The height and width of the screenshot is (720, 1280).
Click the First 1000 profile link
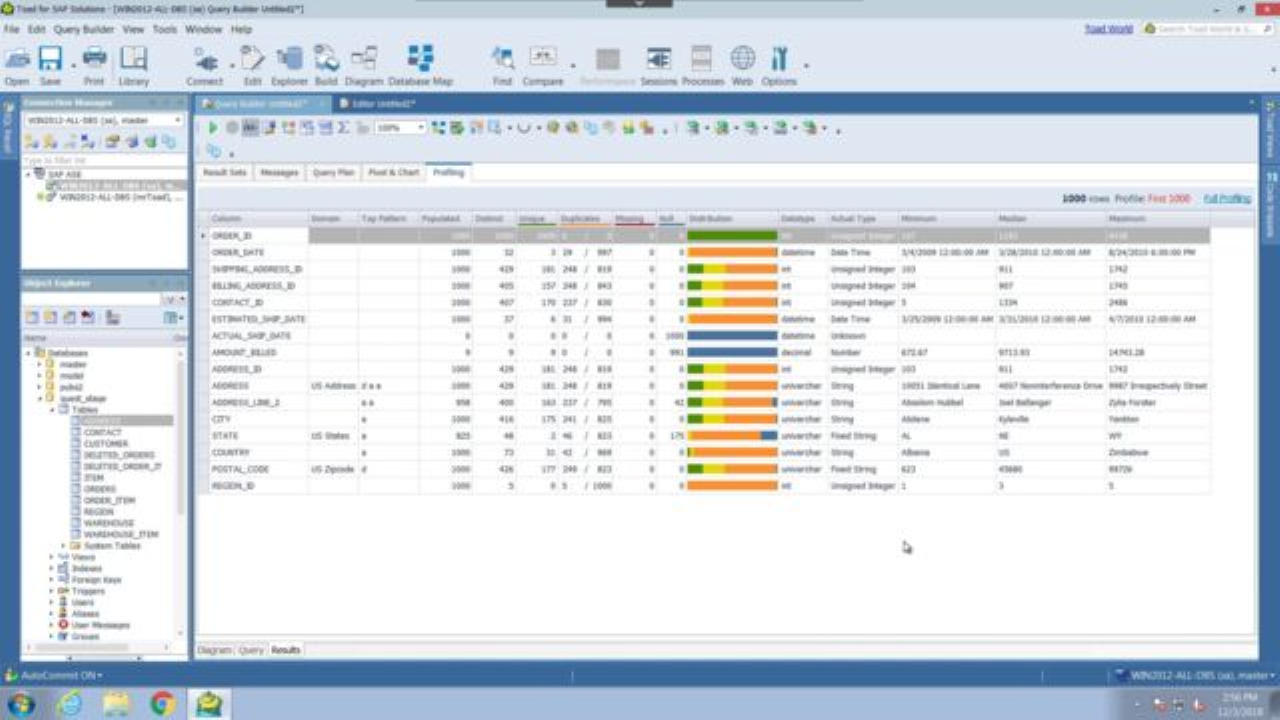pos(1169,199)
